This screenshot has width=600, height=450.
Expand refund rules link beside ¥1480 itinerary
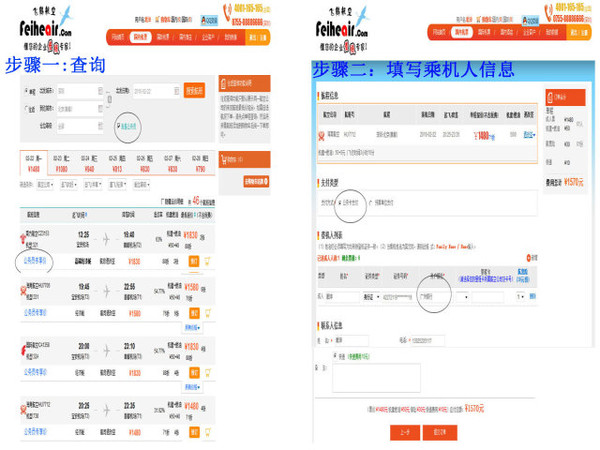tap(529, 135)
